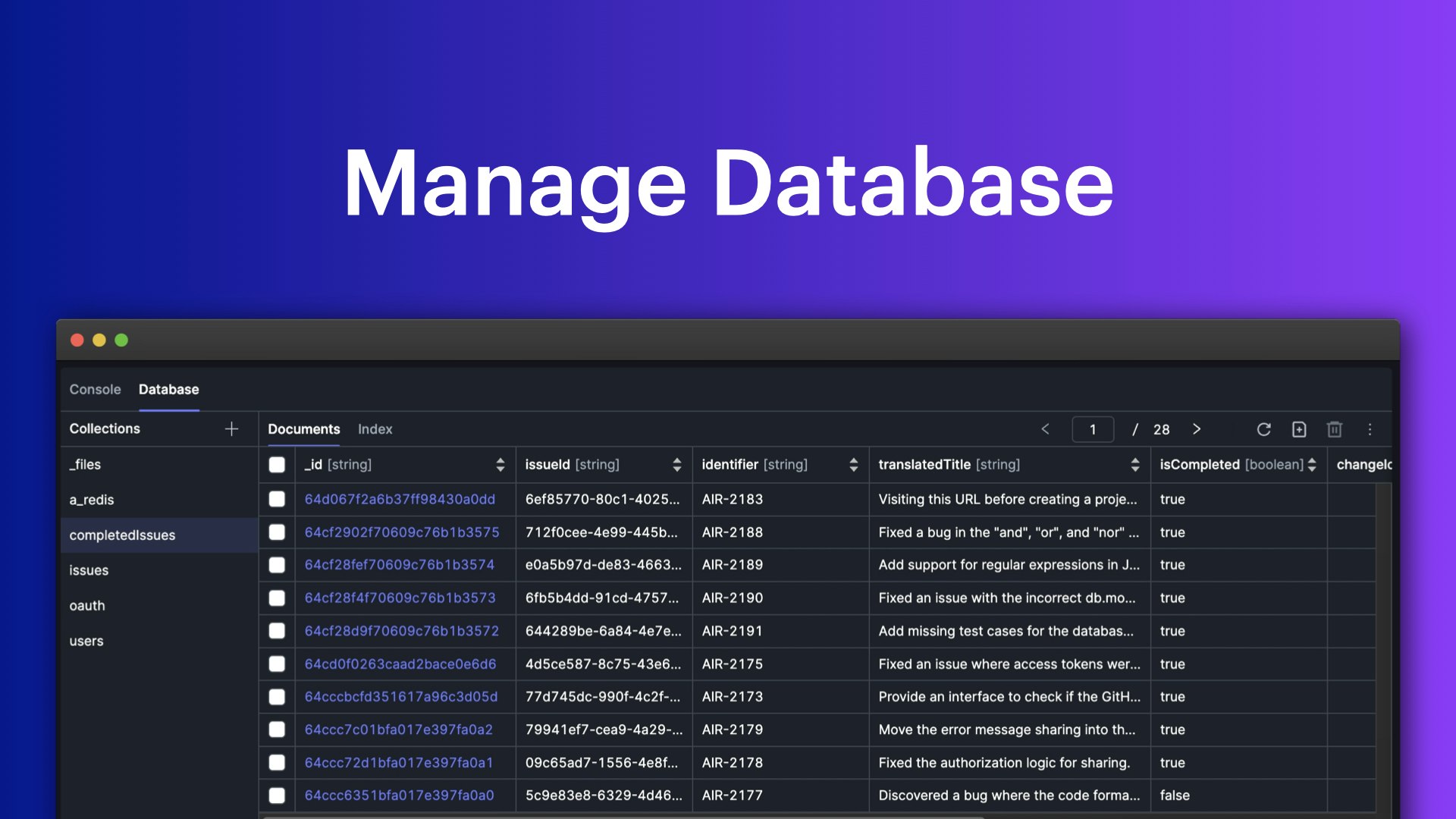Go to previous page of documents
Image resolution: width=1456 pixels, height=819 pixels.
1045,429
